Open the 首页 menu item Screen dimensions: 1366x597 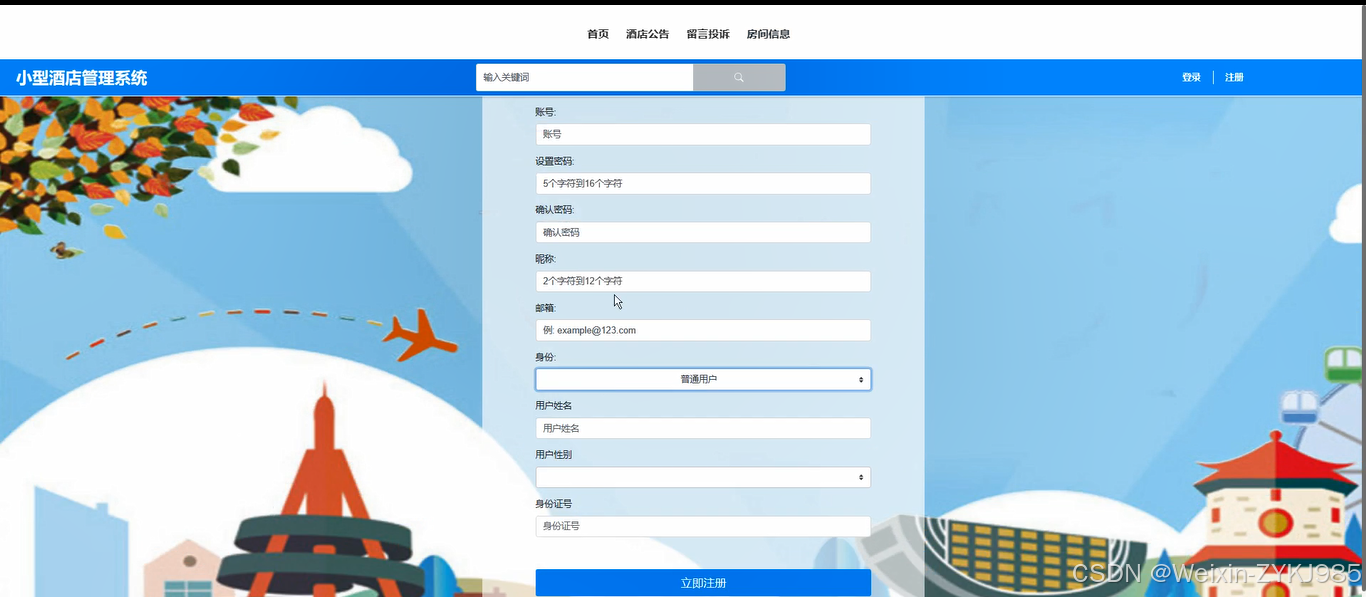click(598, 34)
